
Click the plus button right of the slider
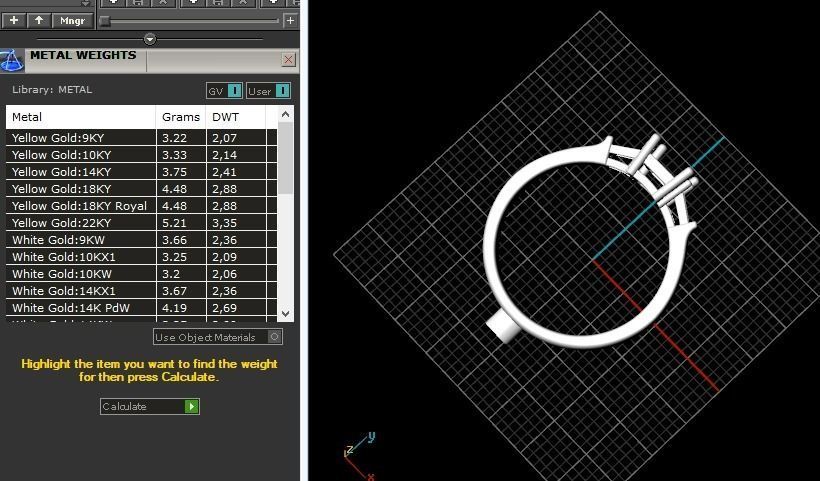(290, 21)
